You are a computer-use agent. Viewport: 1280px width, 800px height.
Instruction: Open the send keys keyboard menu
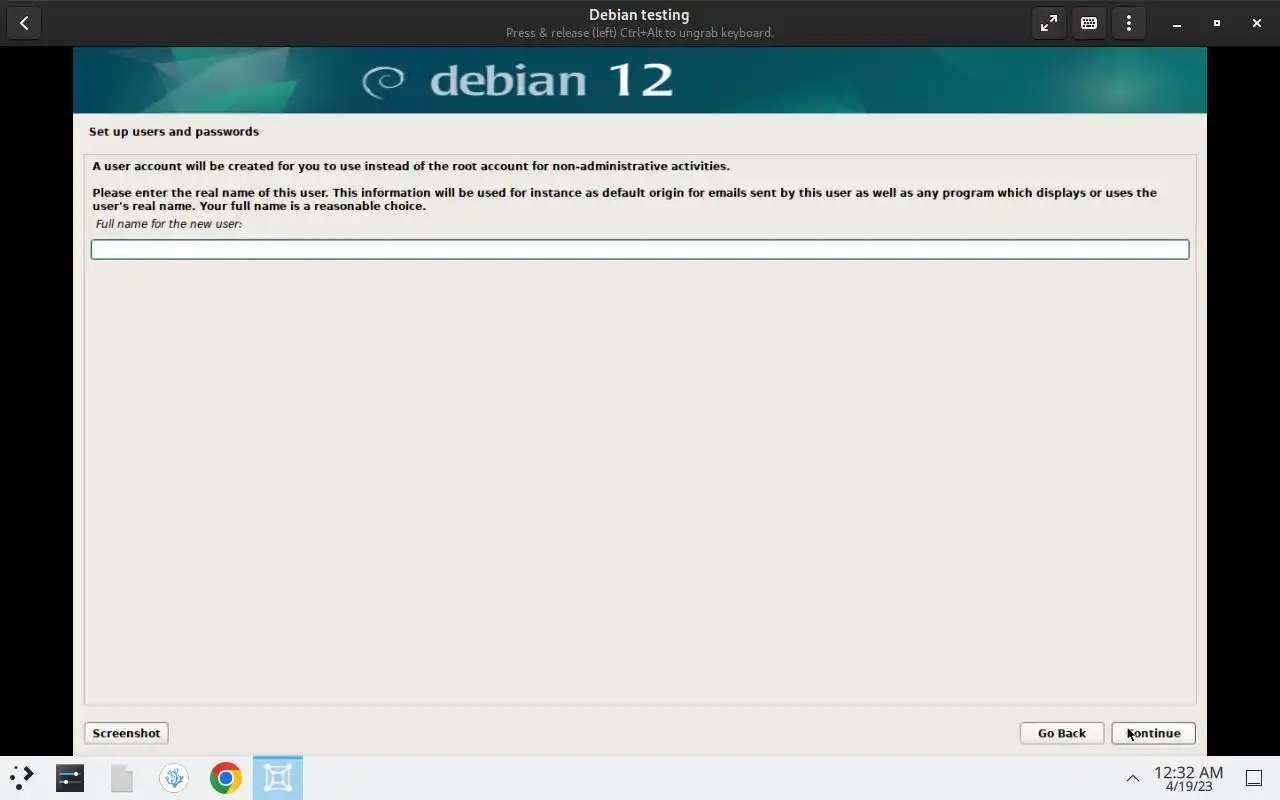pyautogui.click(x=1089, y=23)
